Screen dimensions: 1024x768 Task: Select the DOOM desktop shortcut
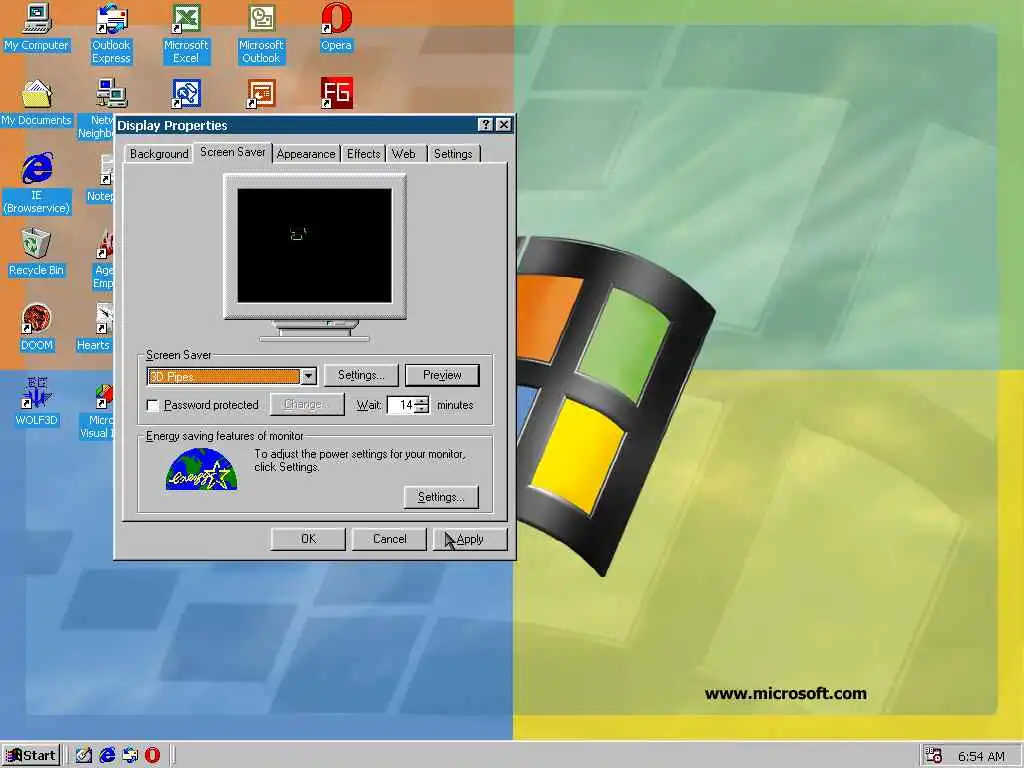coord(37,328)
